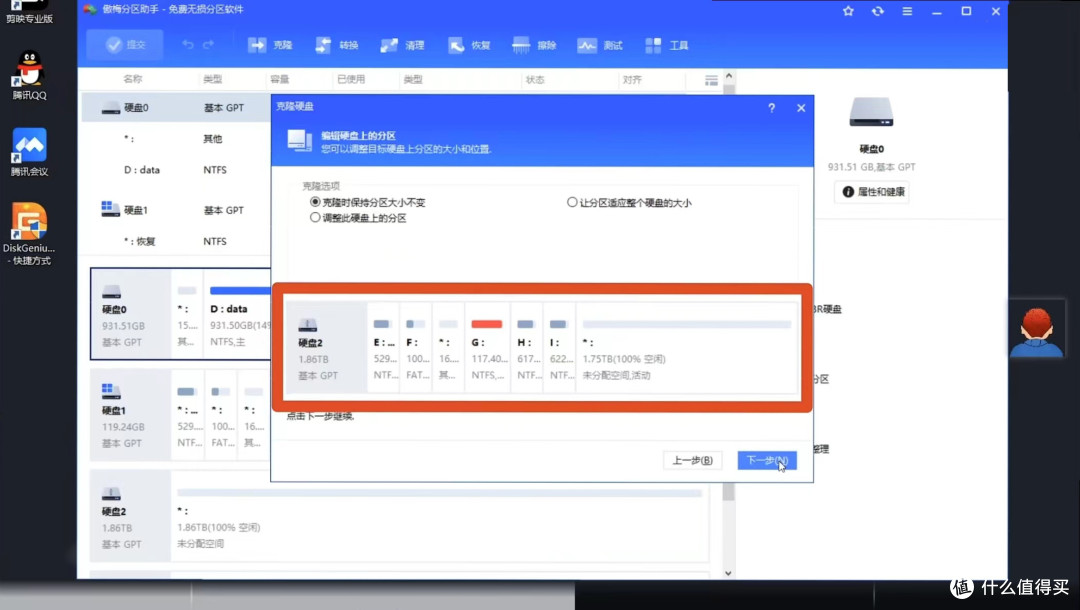Click the refresh icon in title bar
This screenshot has height=610, width=1080.
coord(878,11)
